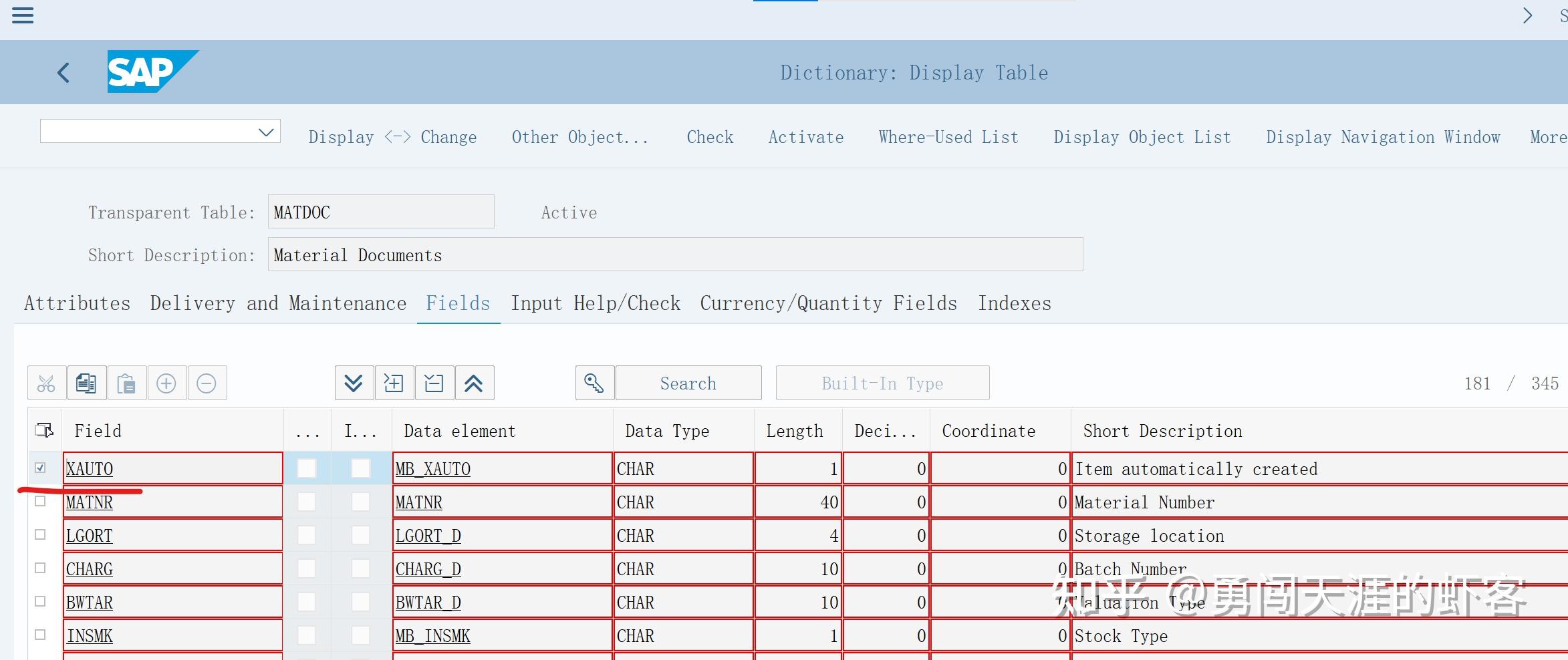
Task: Collapse entries using double-up chevron icon
Action: [x=474, y=383]
